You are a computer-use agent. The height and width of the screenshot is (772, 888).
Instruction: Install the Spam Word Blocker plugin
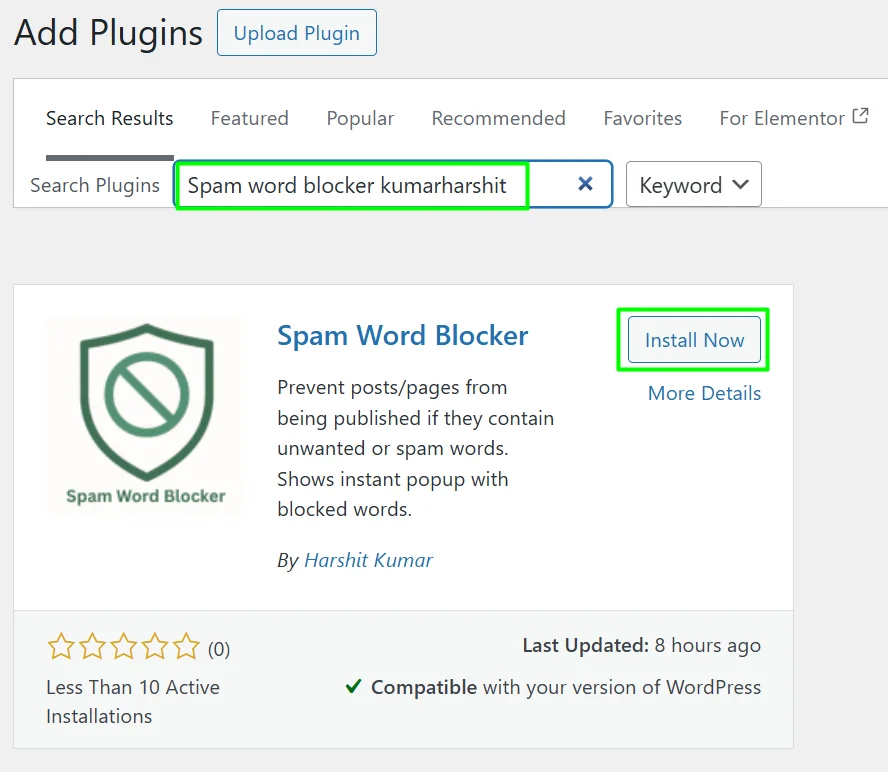pyautogui.click(x=693, y=340)
